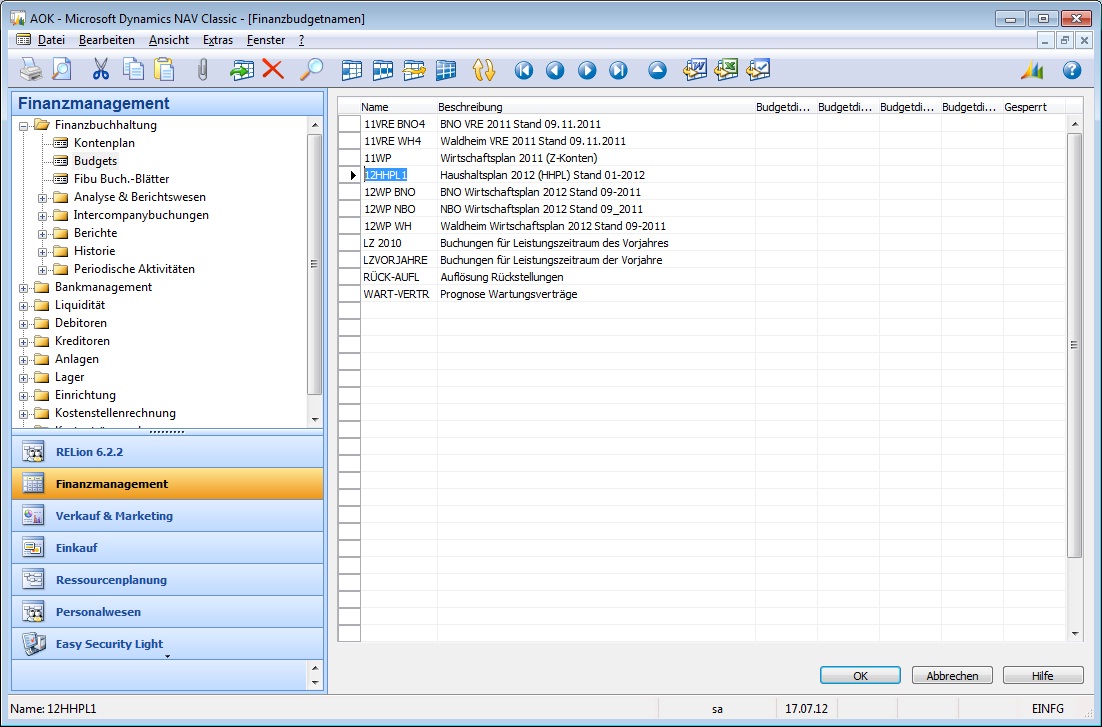Viewport: 1102px width, 727px height.
Task: Click the scissors Cut icon
Action: click(x=101, y=70)
